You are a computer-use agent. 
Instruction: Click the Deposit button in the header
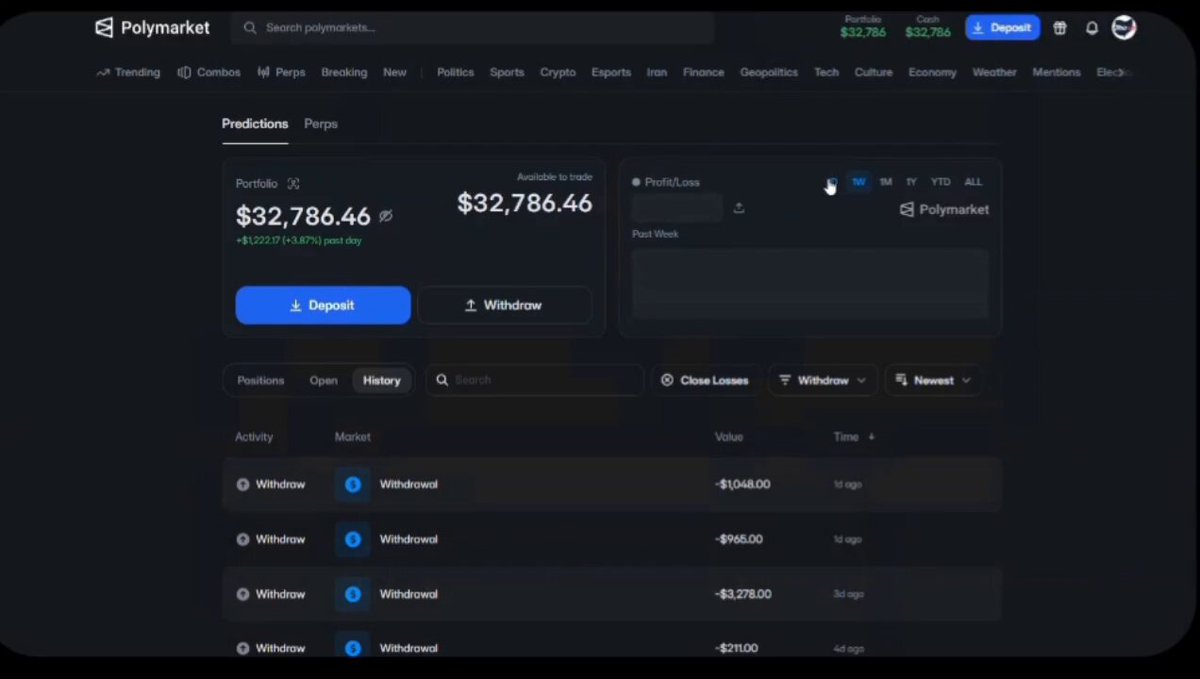(1002, 28)
